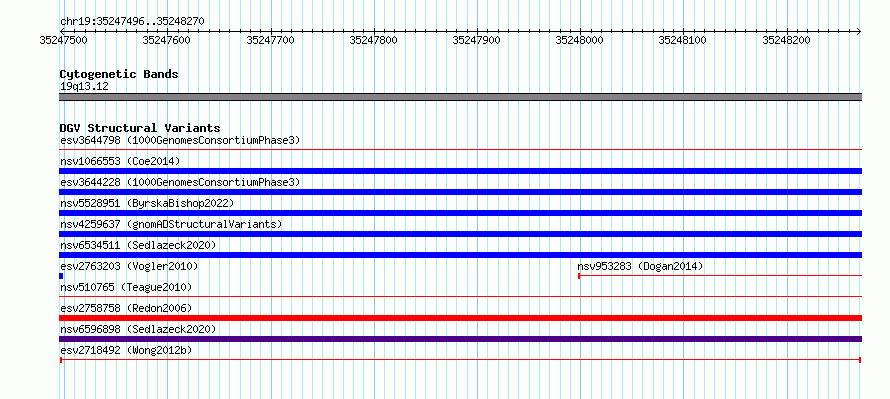890x399 pixels.
Task: Open variant nsv1066553 (Coe2014) label
Action: coord(120,161)
